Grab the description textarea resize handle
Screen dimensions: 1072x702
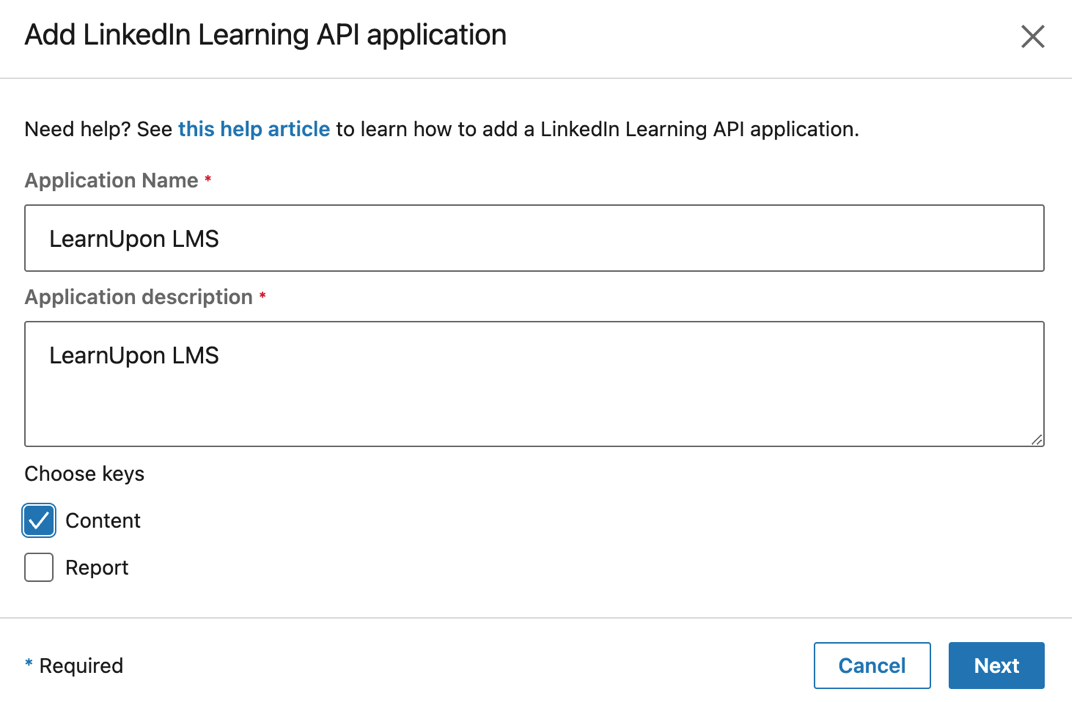click(1037, 440)
